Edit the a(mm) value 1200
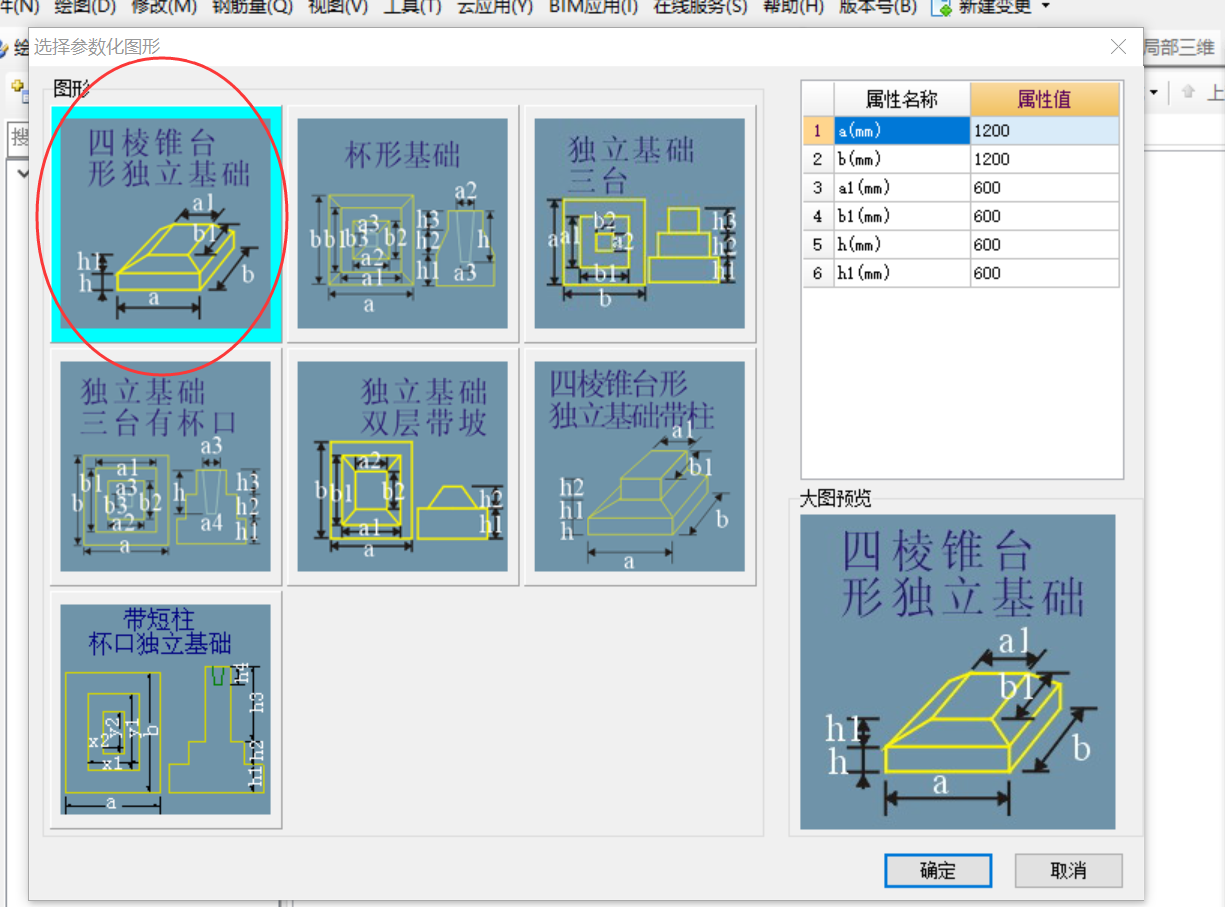 (x=1045, y=130)
